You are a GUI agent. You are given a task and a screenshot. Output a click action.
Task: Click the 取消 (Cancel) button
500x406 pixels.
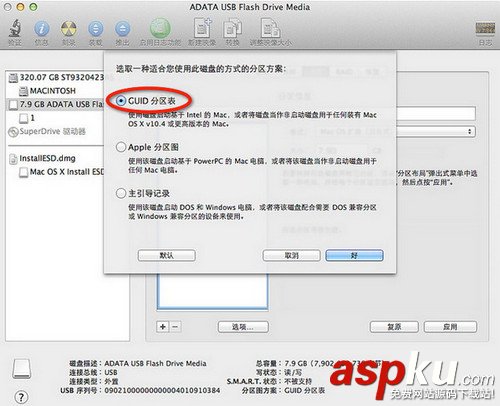point(291,256)
